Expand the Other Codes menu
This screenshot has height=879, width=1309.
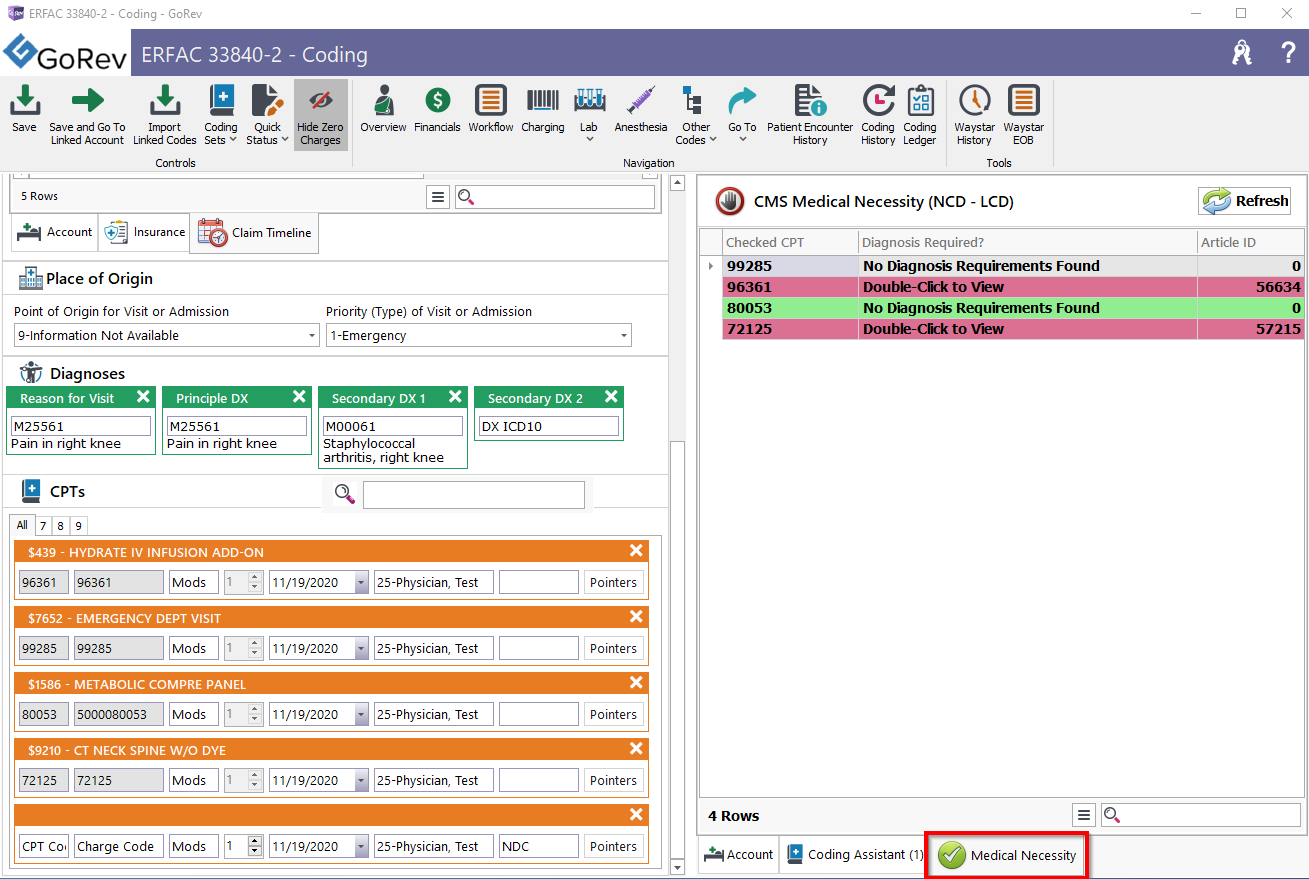click(696, 115)
